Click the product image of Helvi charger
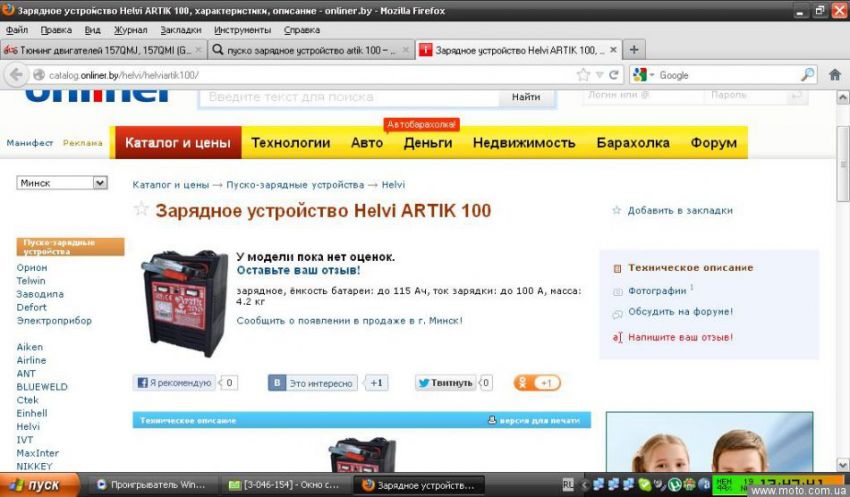Image resolution: width=850 pixels, height=497 pixels. coord(185,302)
